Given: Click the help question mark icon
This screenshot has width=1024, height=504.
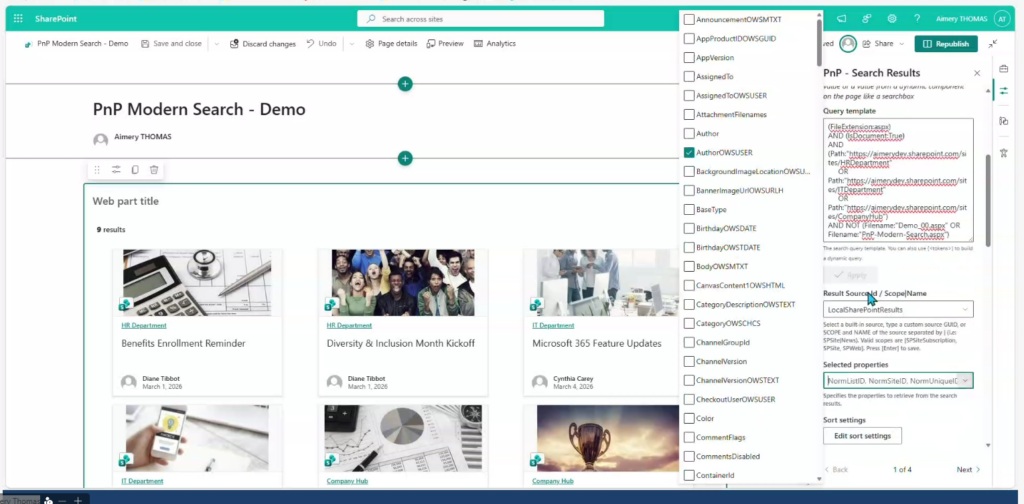Looking at the screenshot, I should [917, 18].
